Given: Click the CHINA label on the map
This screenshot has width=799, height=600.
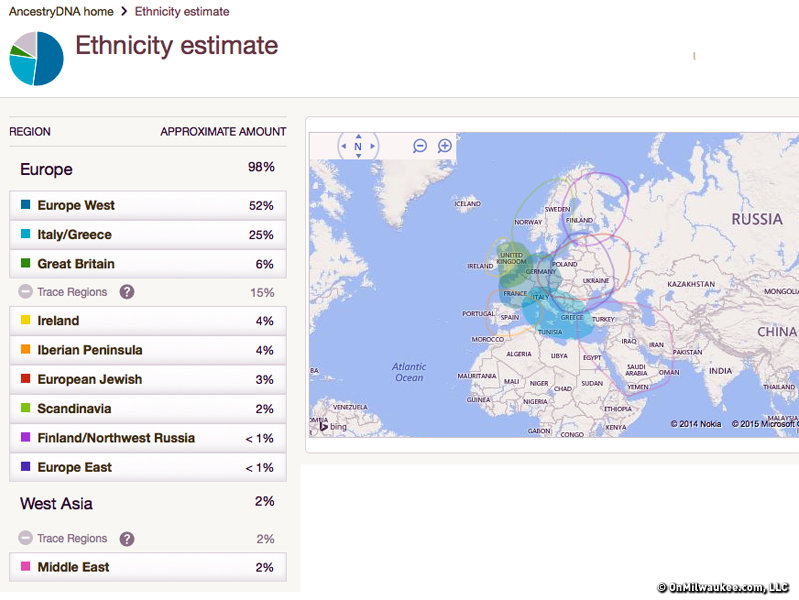Looking at the screenshot, I should [x=777, y=332].
